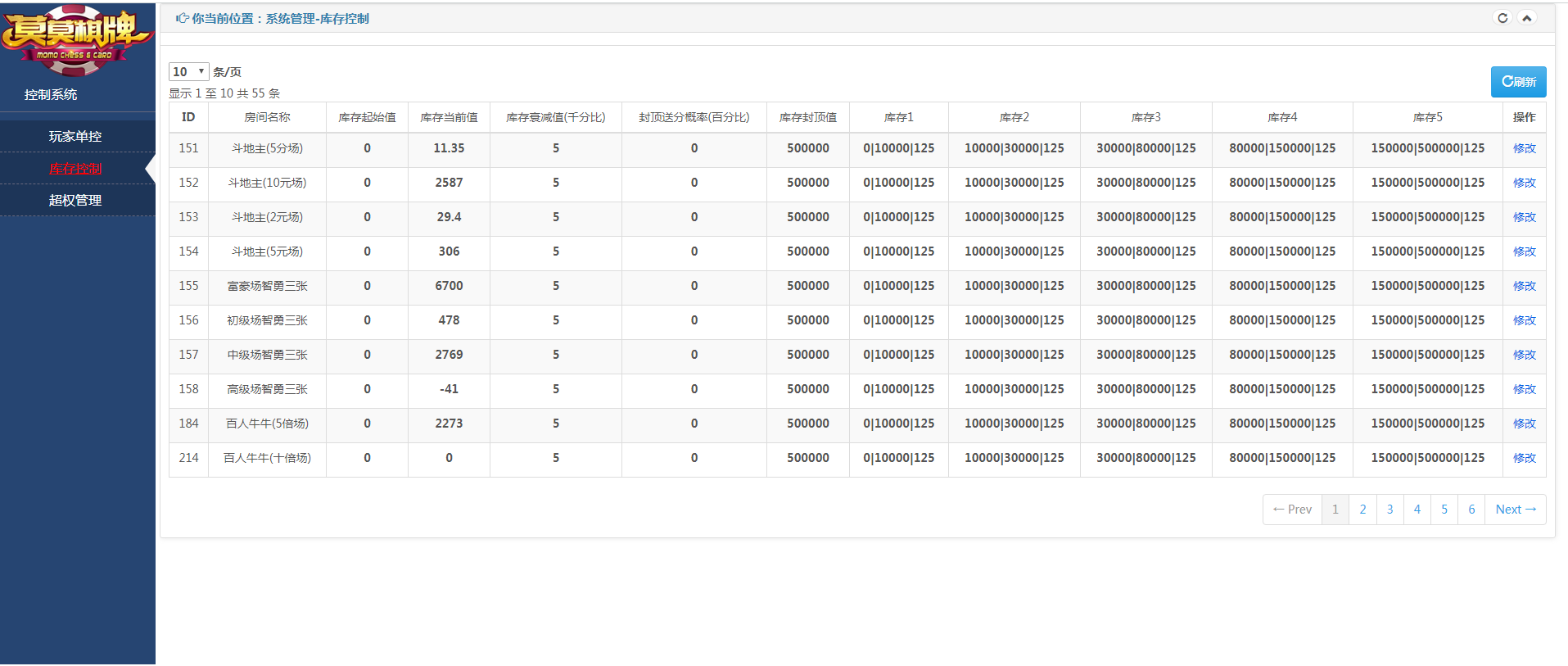Click the Next page arrow button

point(1515,510)
